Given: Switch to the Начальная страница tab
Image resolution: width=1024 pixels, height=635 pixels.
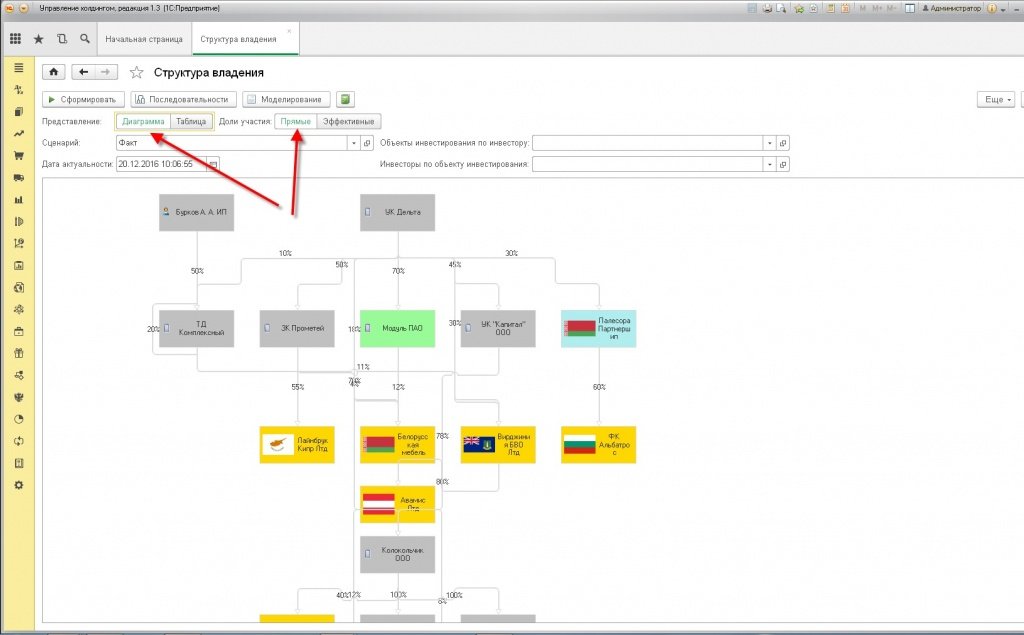Looking at the screenshot, I should coord(144,39).
